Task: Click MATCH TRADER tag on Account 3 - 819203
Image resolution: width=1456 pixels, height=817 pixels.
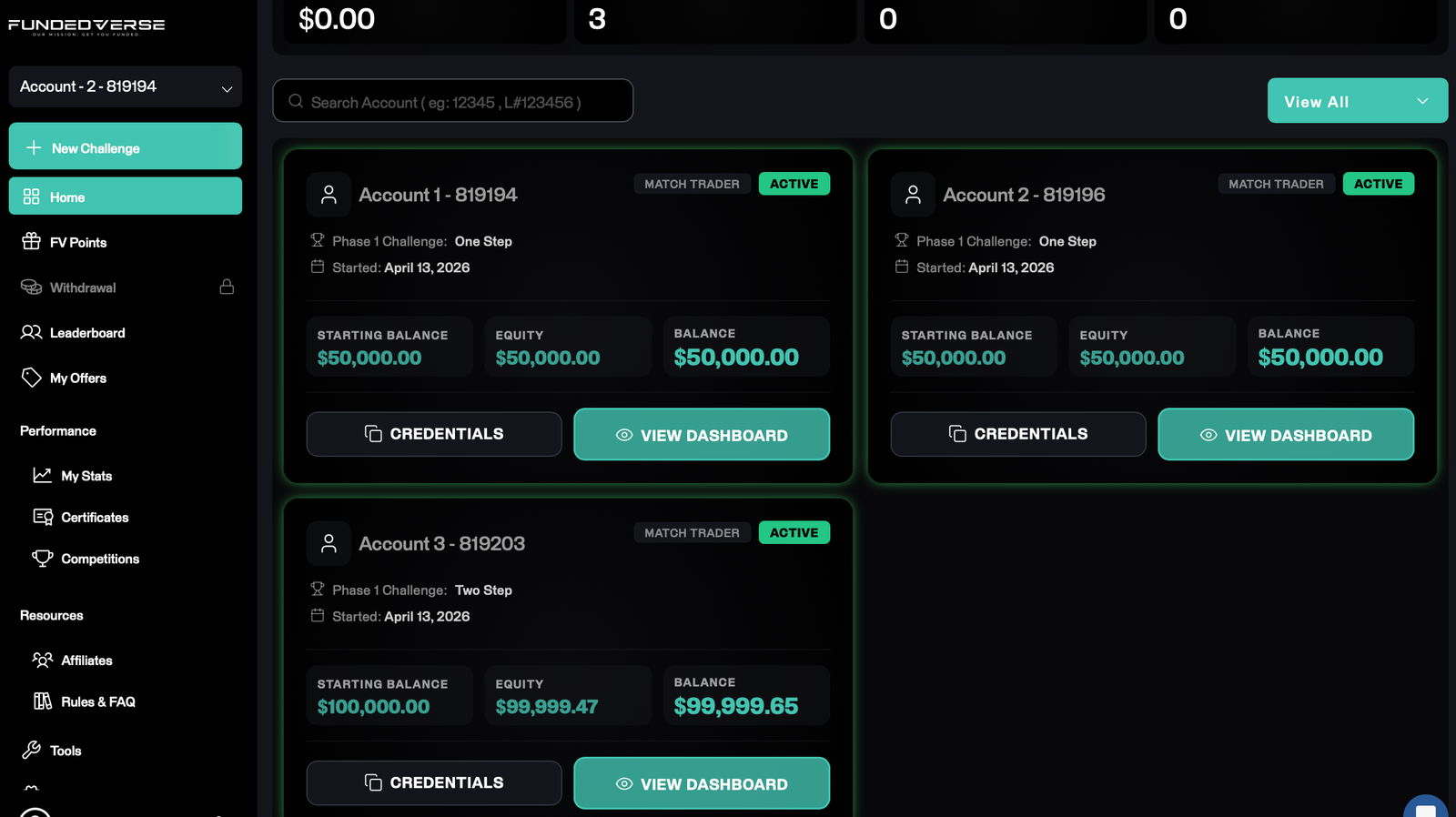Action: click(x=693, y=532)
